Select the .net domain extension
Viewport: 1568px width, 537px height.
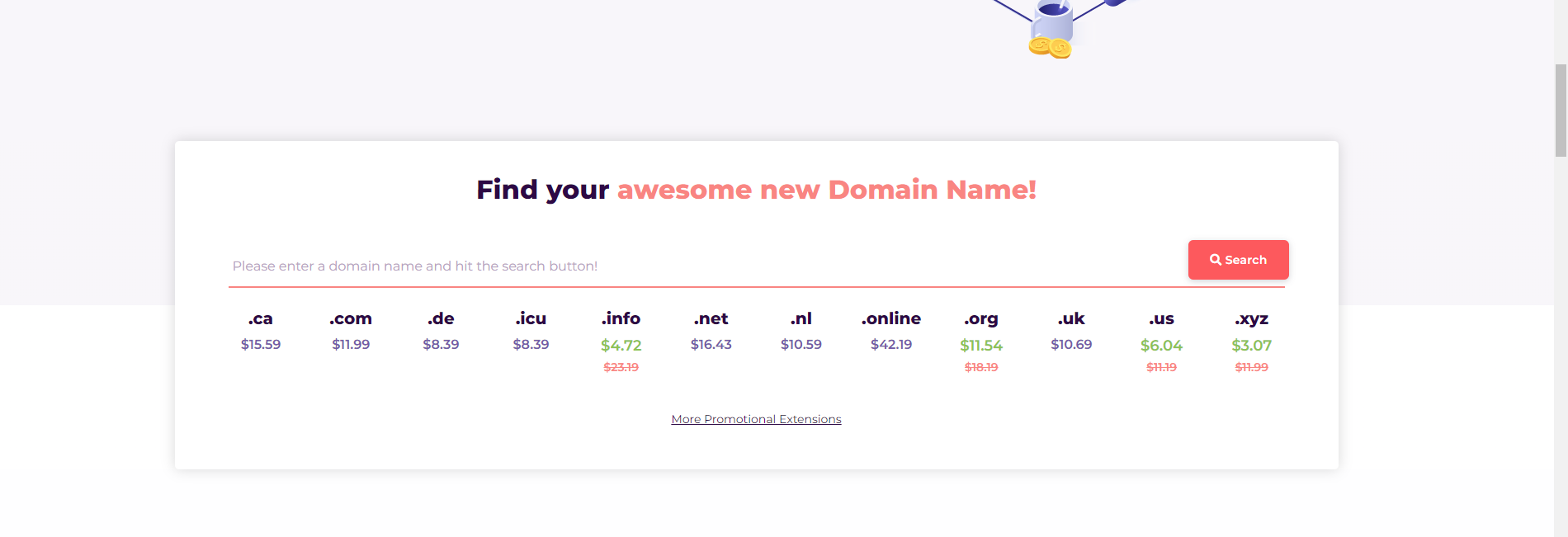[x=711, y=319]
